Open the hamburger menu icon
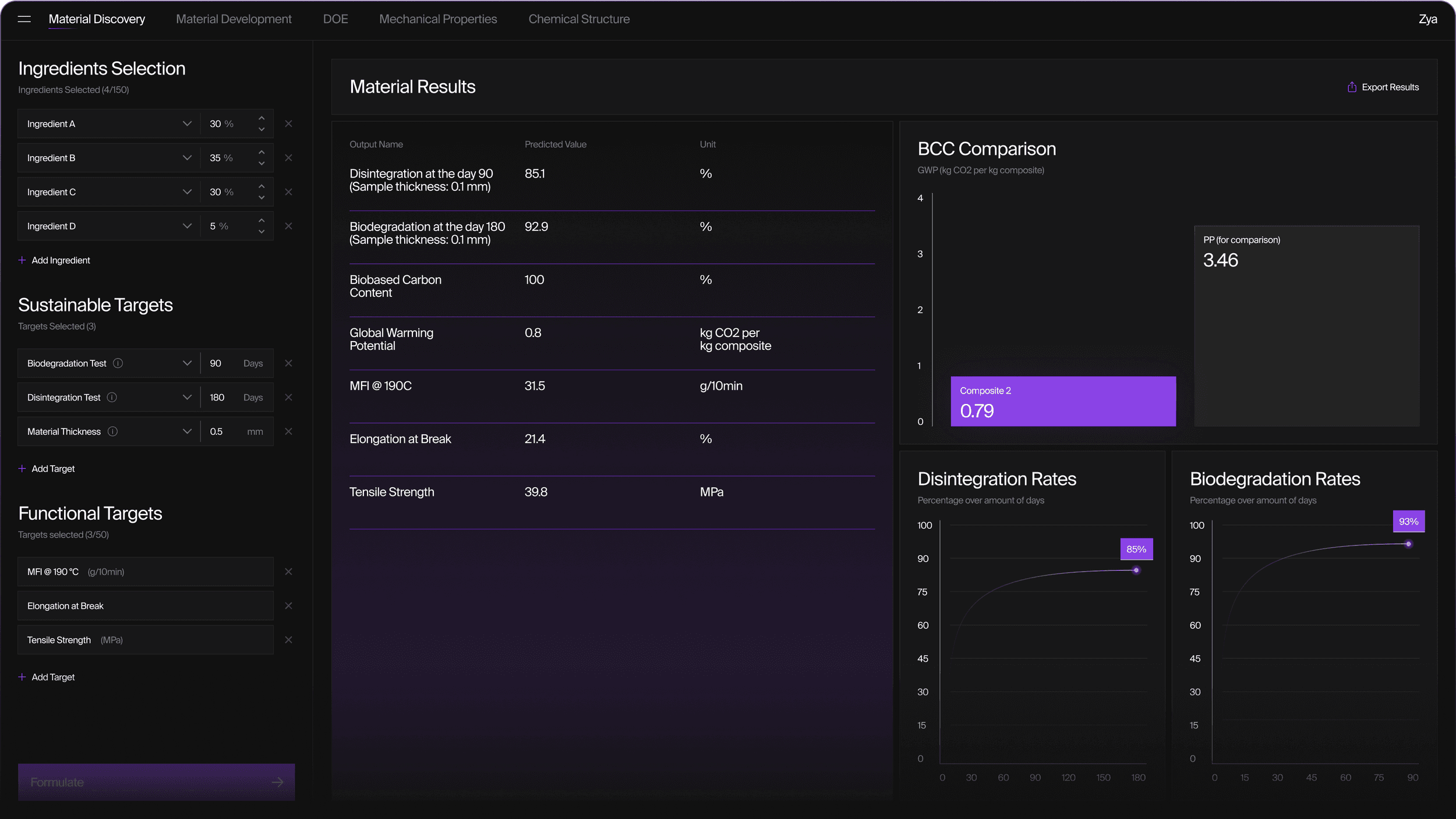The width and height of the screenshot is (1456, 819). tap(24, 19)
